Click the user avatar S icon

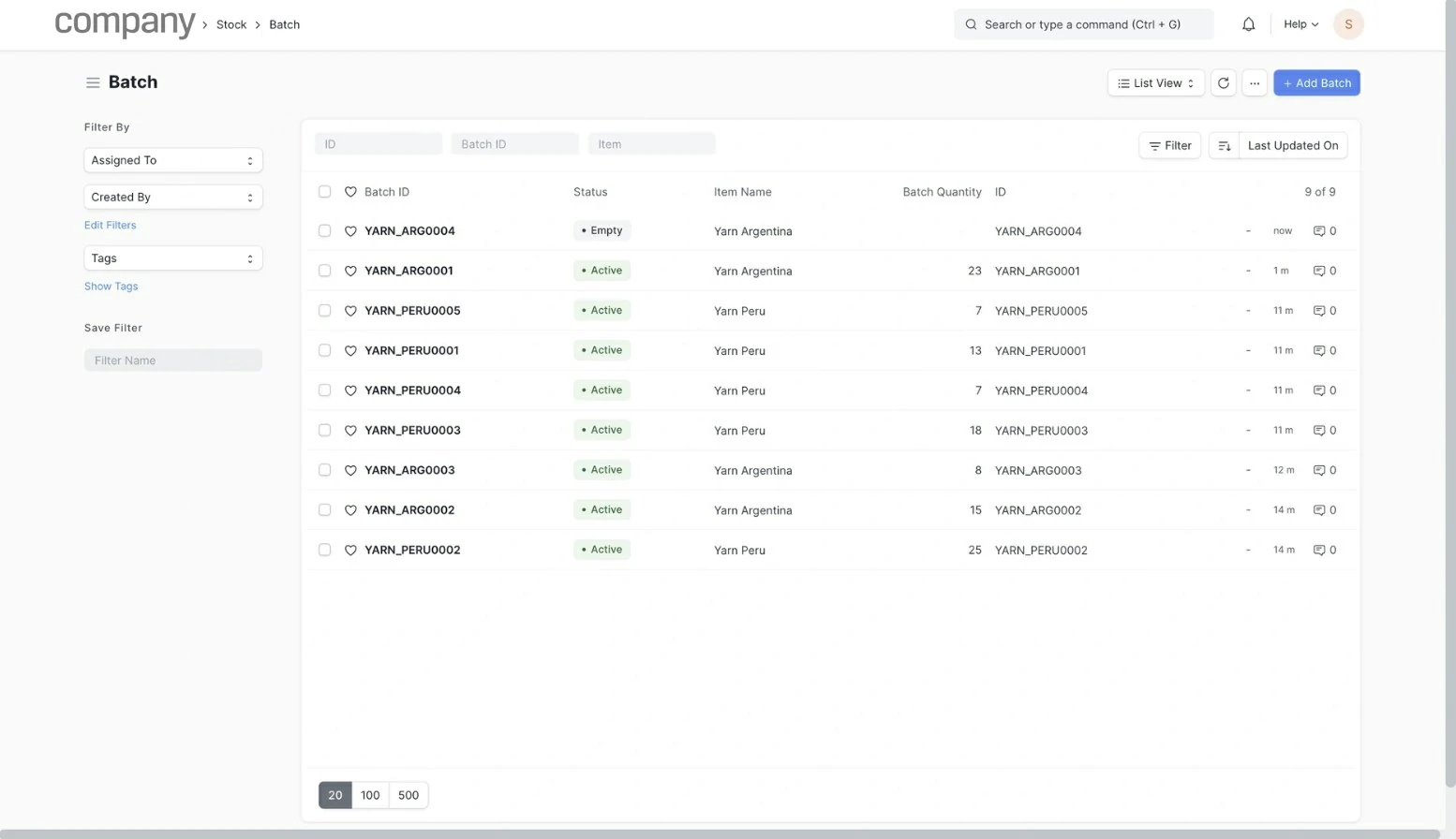click(1348, 24)
